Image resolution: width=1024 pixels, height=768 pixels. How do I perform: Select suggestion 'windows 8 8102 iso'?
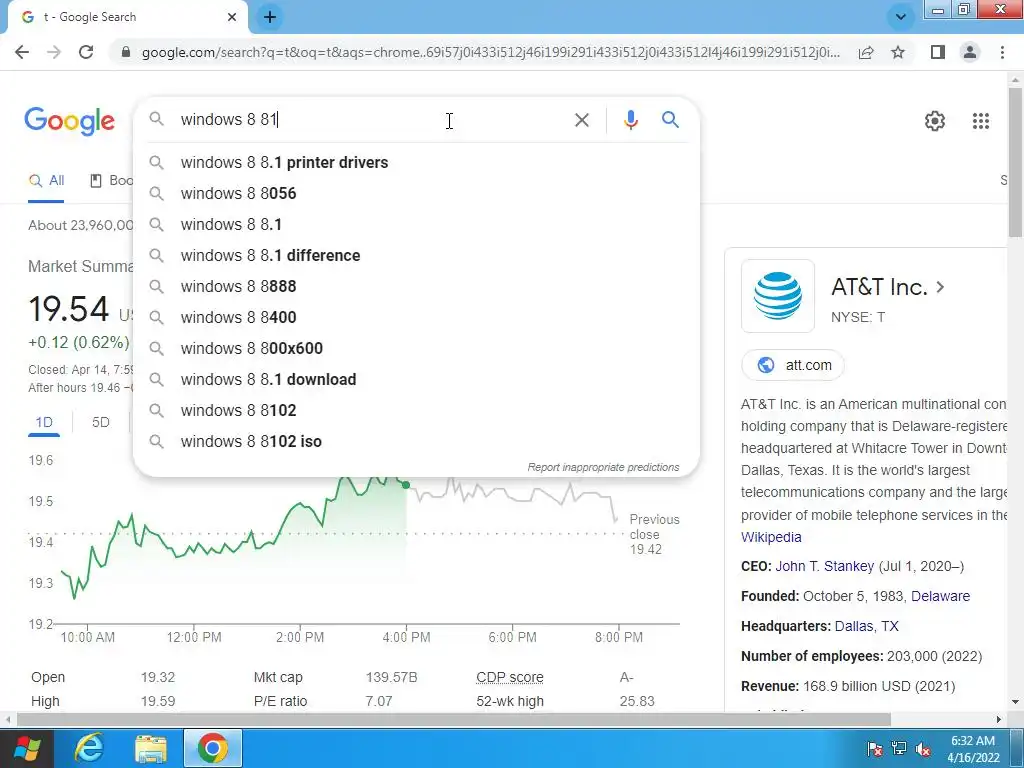pos(416,441)
